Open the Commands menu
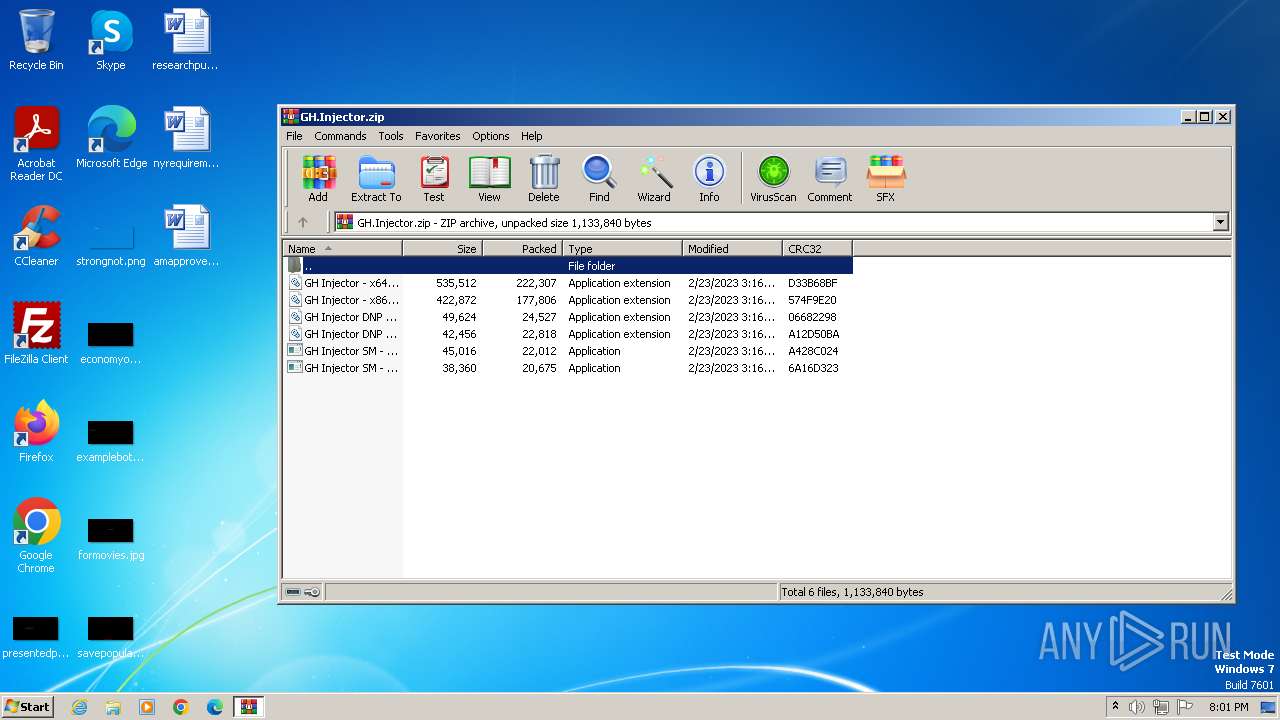 (x=340, y=136)
